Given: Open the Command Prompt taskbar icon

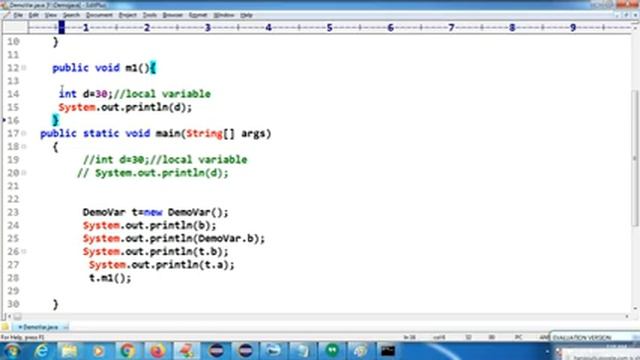Looking at the screenshot, I should point(388,351).
